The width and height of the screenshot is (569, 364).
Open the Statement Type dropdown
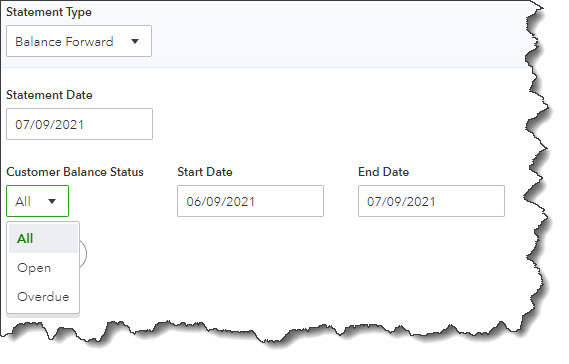pyautogui.click(x=79, y=41)
